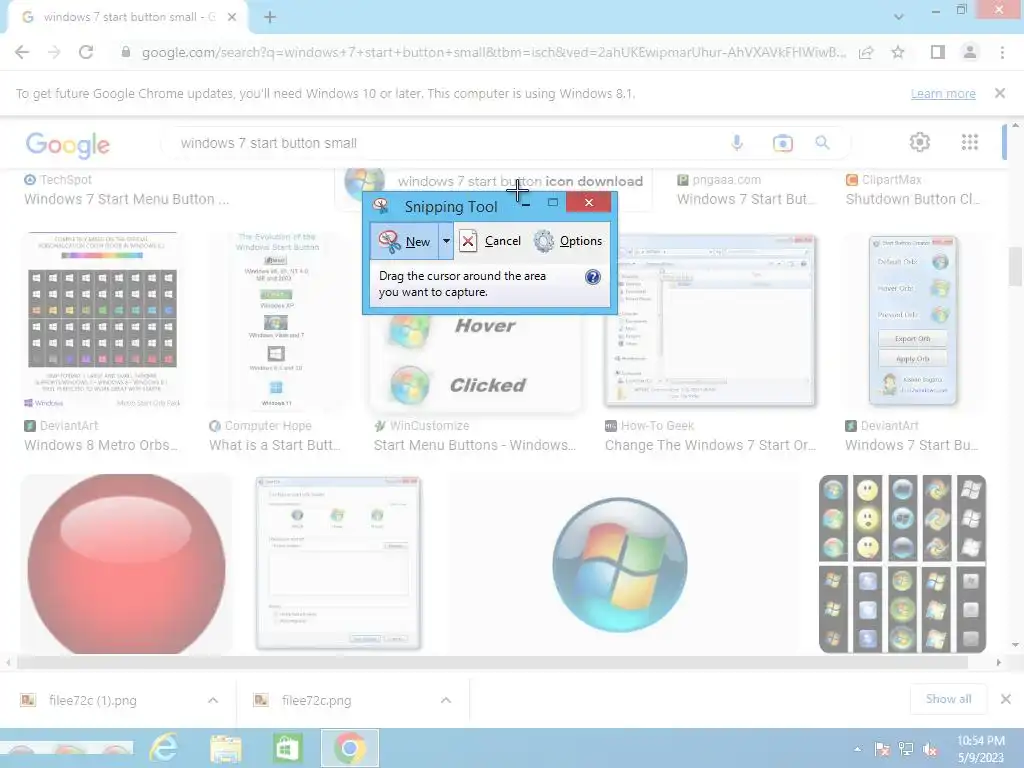Expand options for filee72c.png download

point(445,700)
